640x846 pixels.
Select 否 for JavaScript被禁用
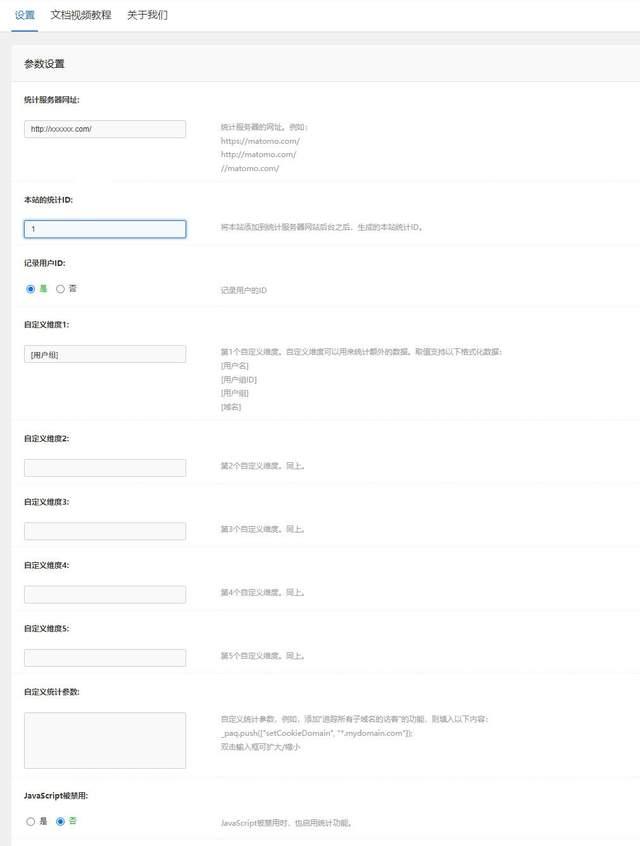click(x=60, y=821)
